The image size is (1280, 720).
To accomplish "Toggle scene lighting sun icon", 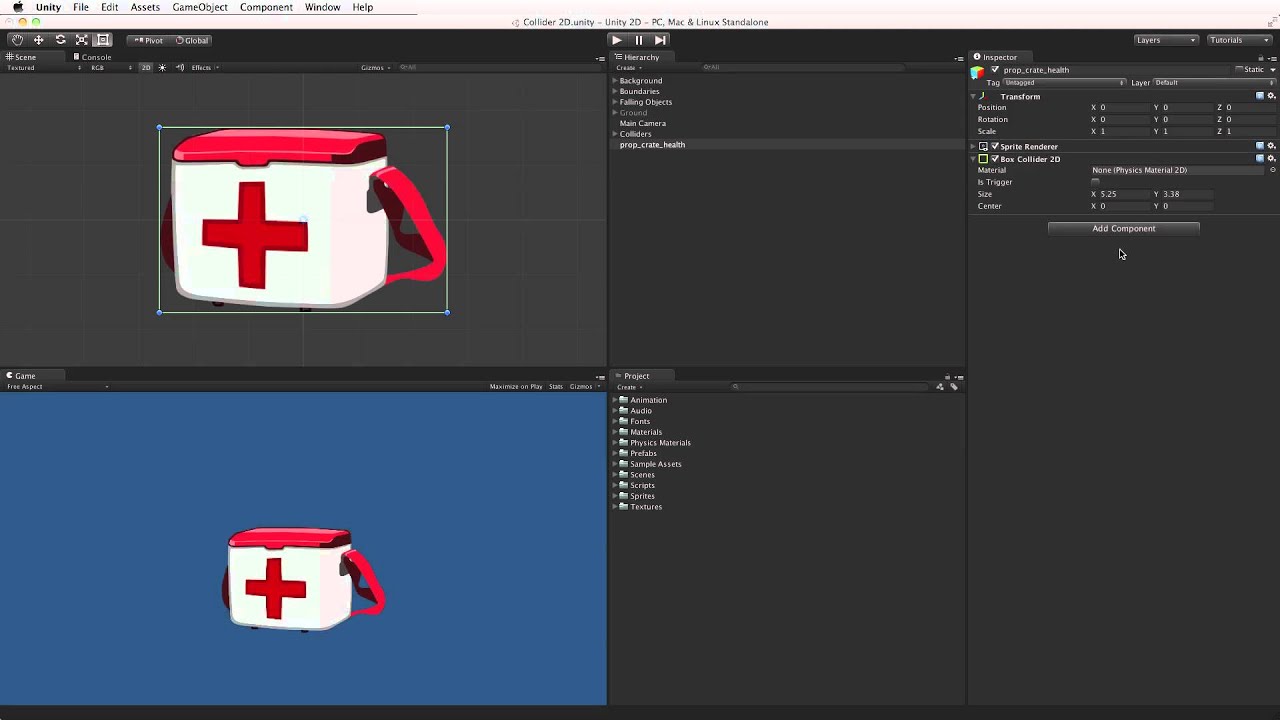I will tap(162, 68).
